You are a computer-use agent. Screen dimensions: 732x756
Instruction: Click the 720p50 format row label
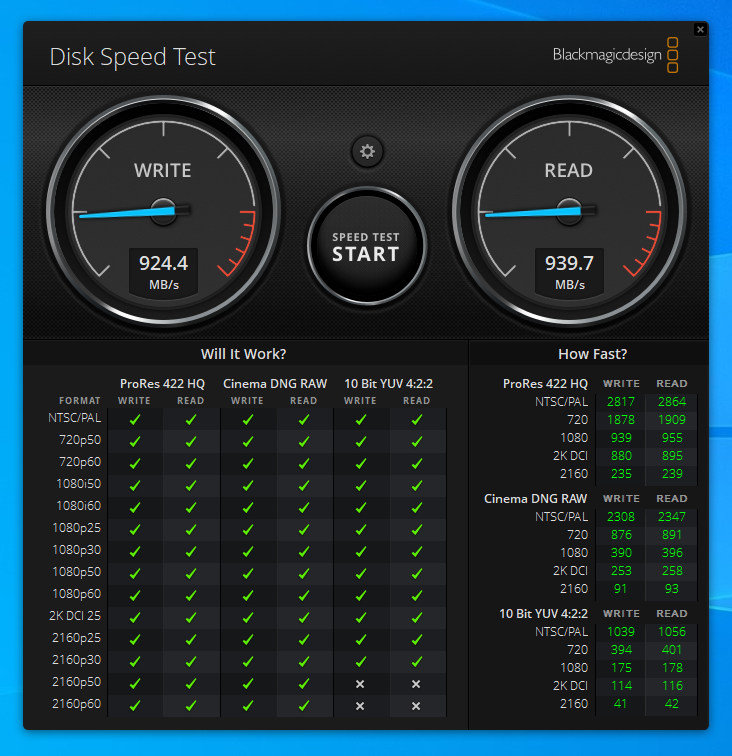[x=80, y=440]
